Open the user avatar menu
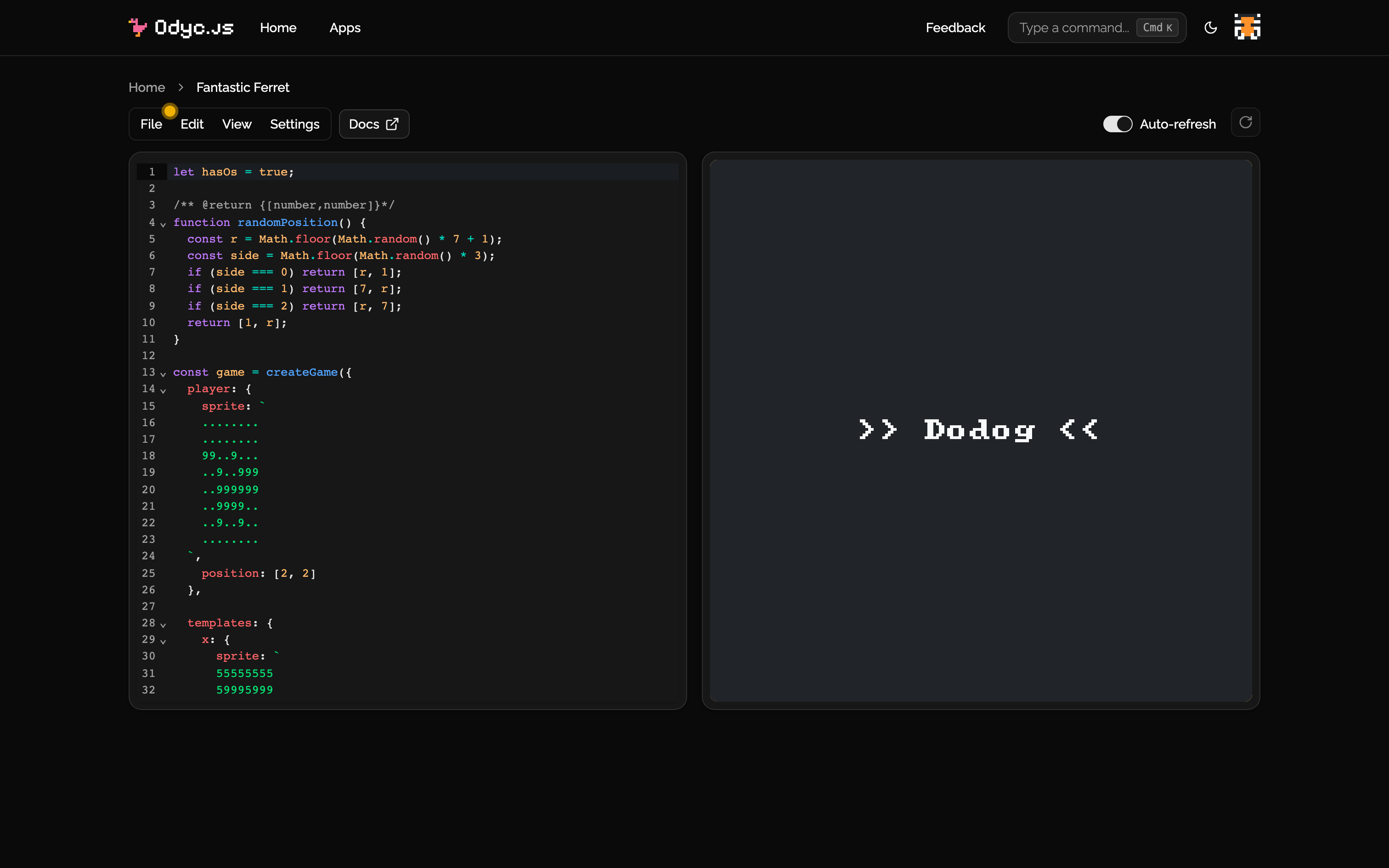Image resolution: width=1389 pixels, height=868 pixels. pyautogui.click(x=1247, y=27)
